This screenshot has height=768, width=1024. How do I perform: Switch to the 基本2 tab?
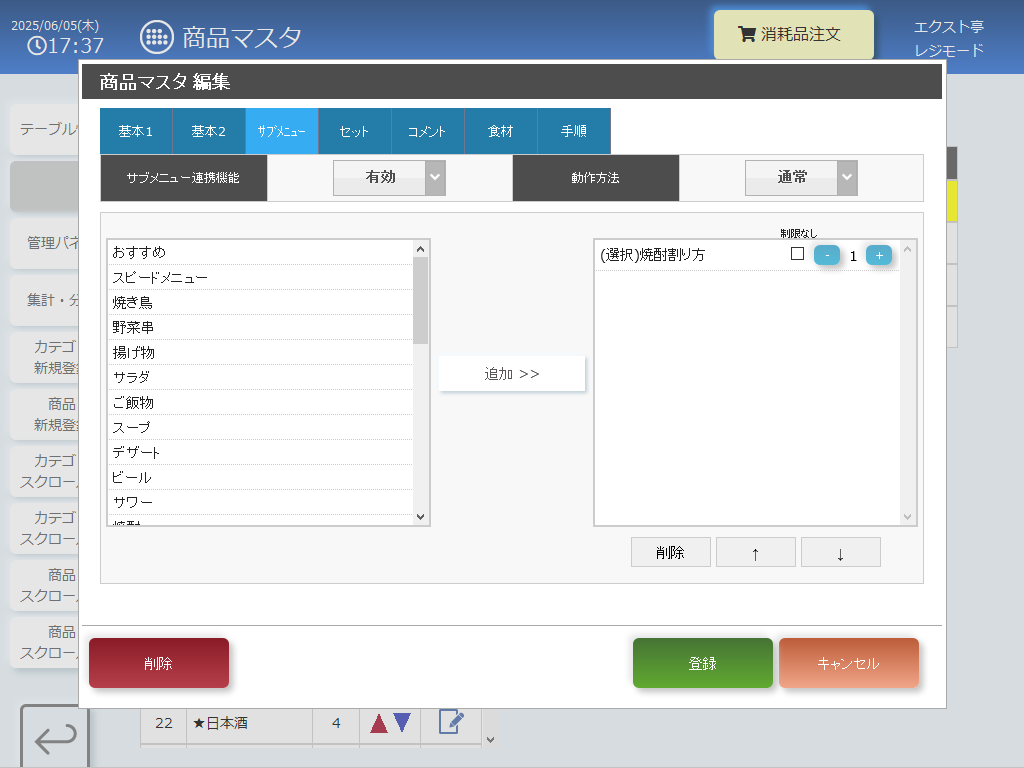coord(209,131)
